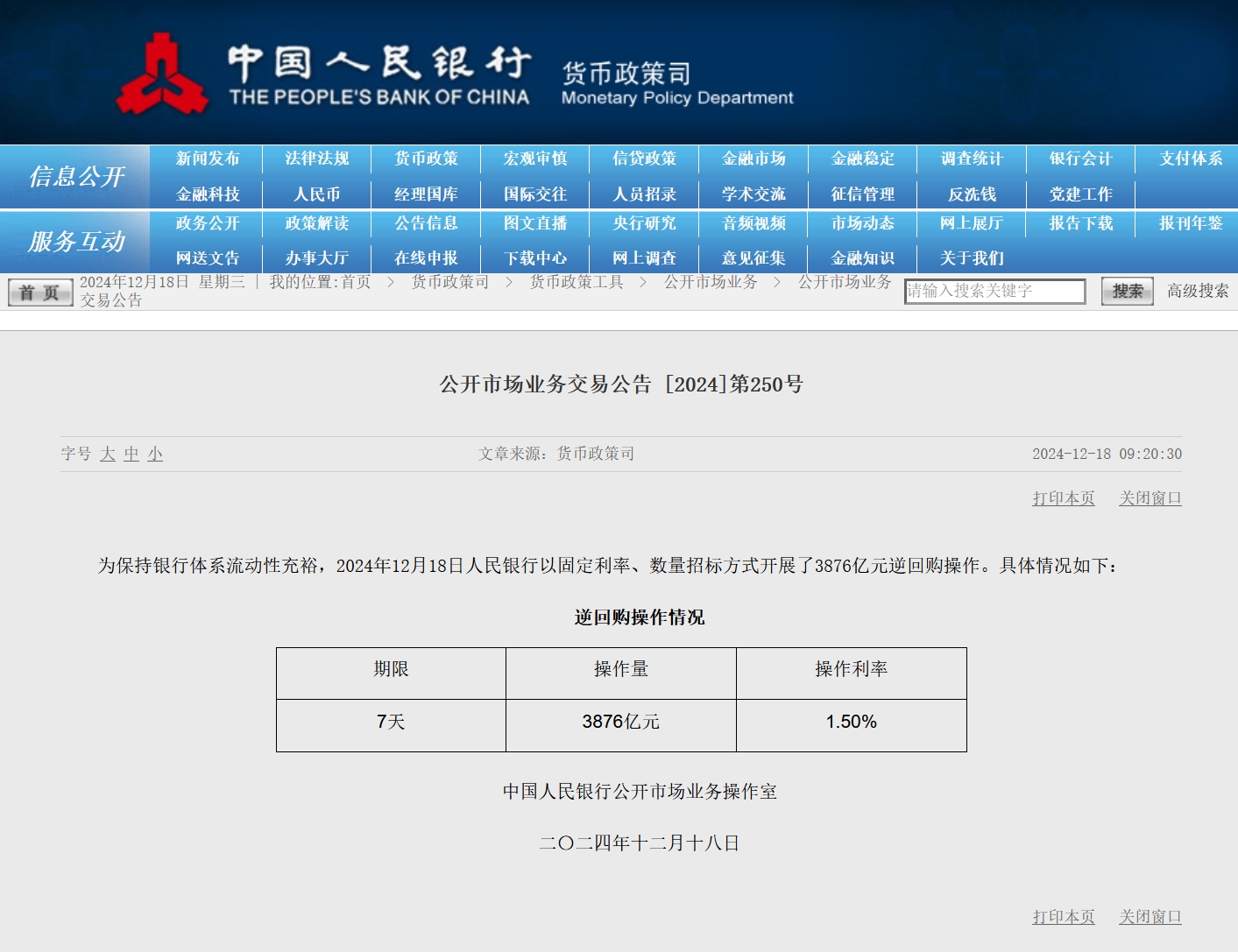Open the 新闻发布 menu item
The height and width of the screenshot is (952, 1238).
coord(208,159)
